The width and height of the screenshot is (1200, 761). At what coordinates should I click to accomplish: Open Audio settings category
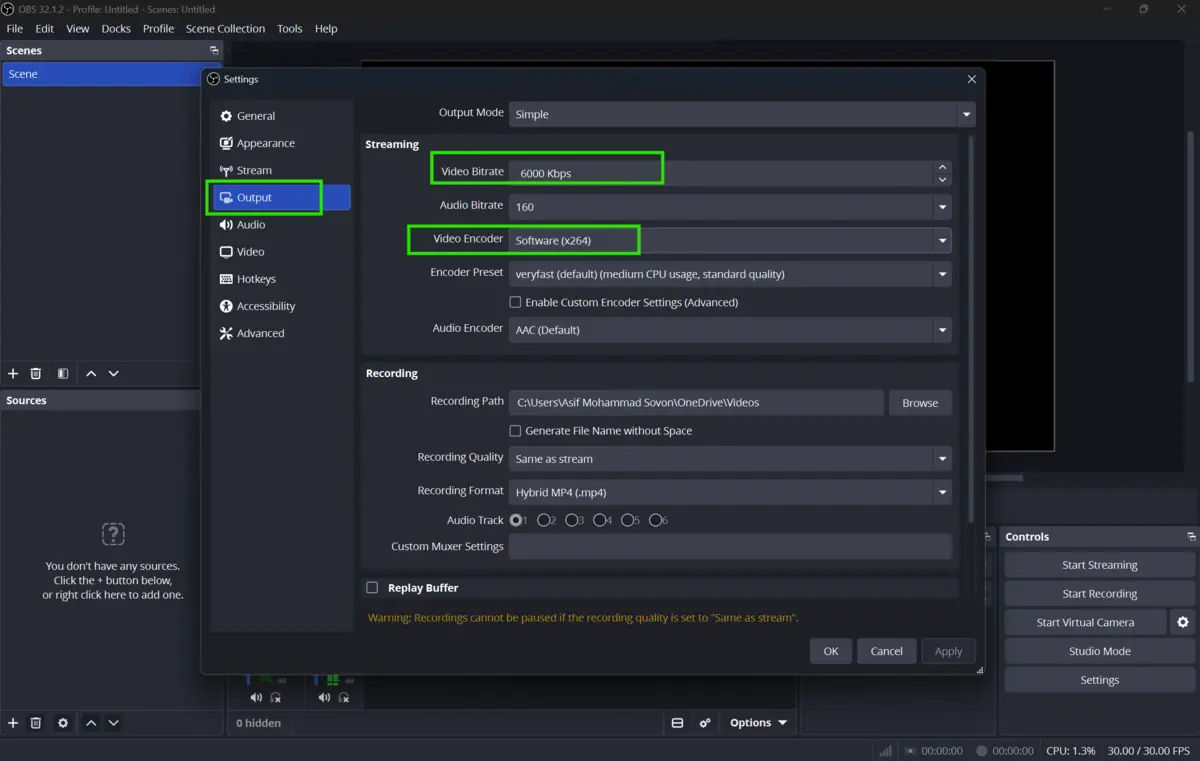click(281, 224)
